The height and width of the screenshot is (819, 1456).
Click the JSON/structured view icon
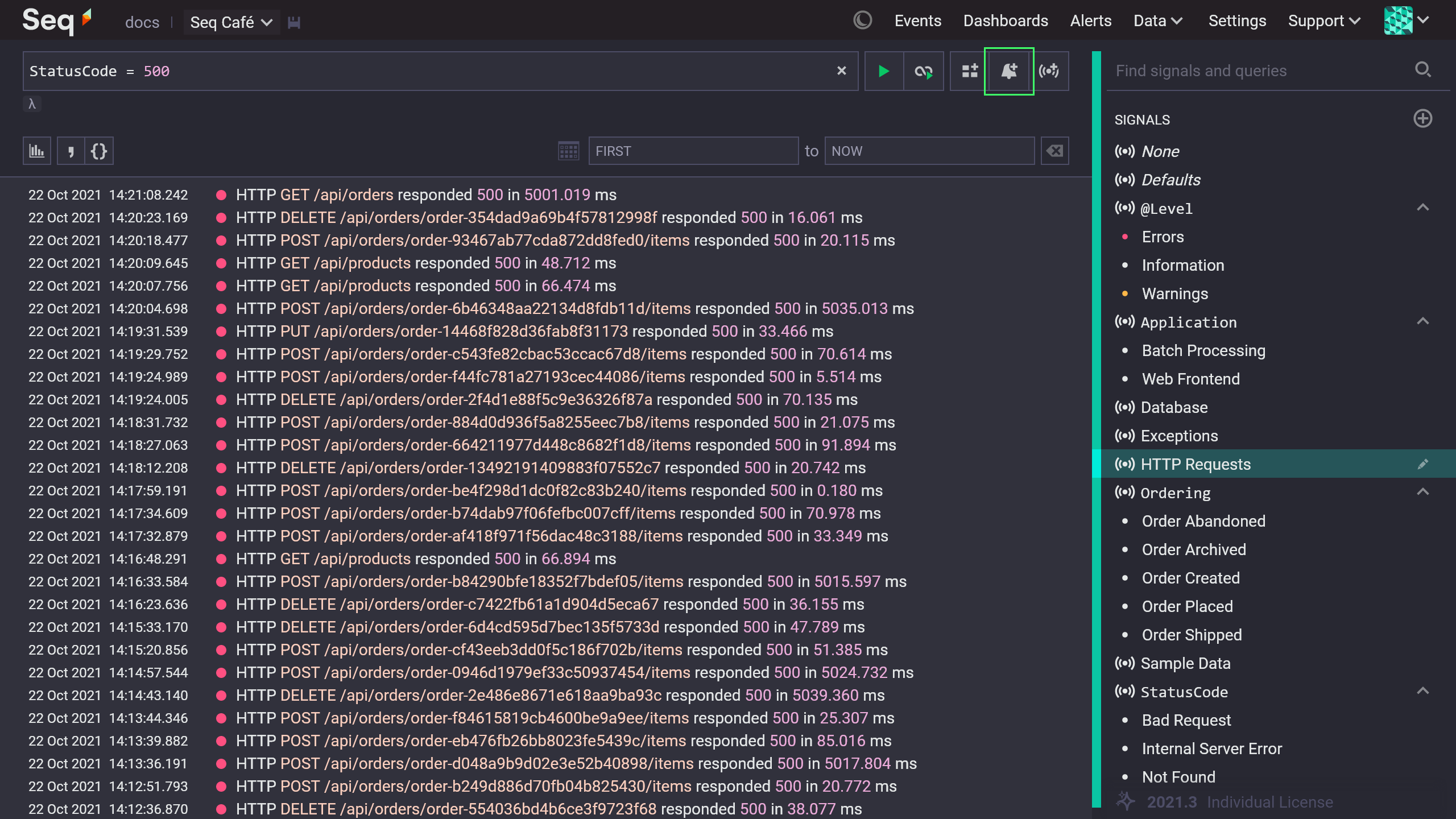99,150
